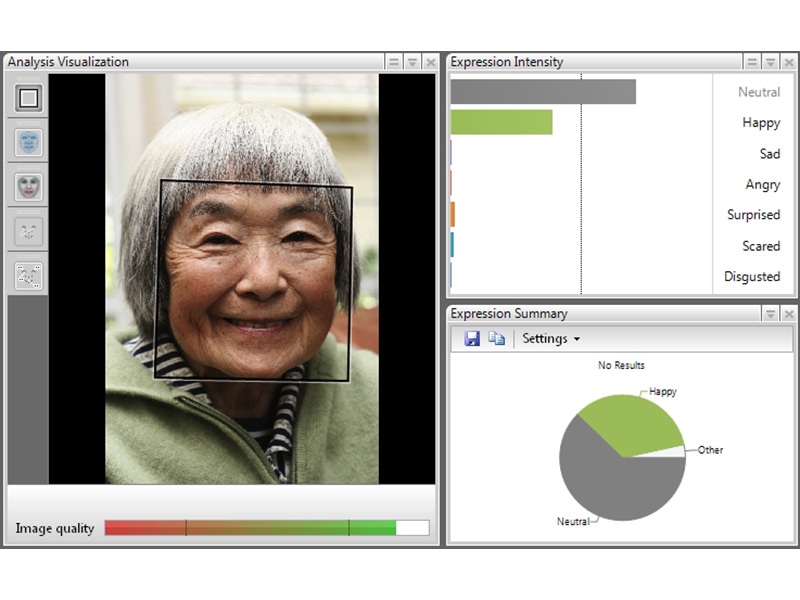Open Expression Intensity panel options dropdown arrow
The height and width of the screenshot is (600, 800).
pyautogui.click(x=770, y=62)
